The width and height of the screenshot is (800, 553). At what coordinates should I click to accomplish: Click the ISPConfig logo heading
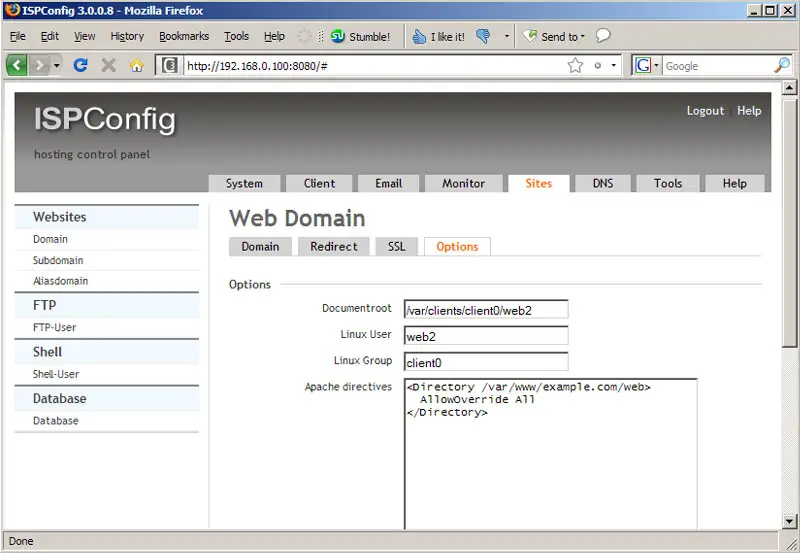click(105, 120)
